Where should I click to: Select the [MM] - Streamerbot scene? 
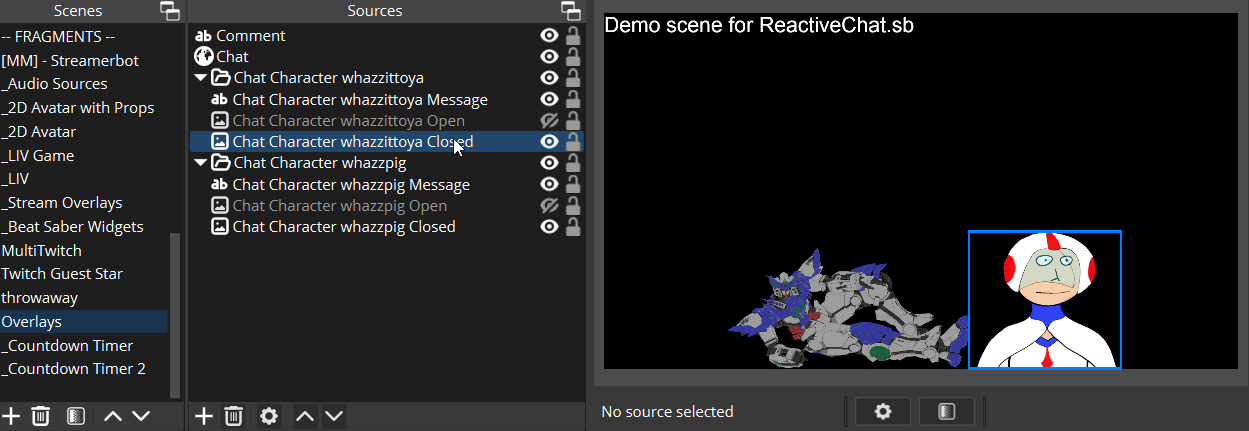[x=84, y=61]
